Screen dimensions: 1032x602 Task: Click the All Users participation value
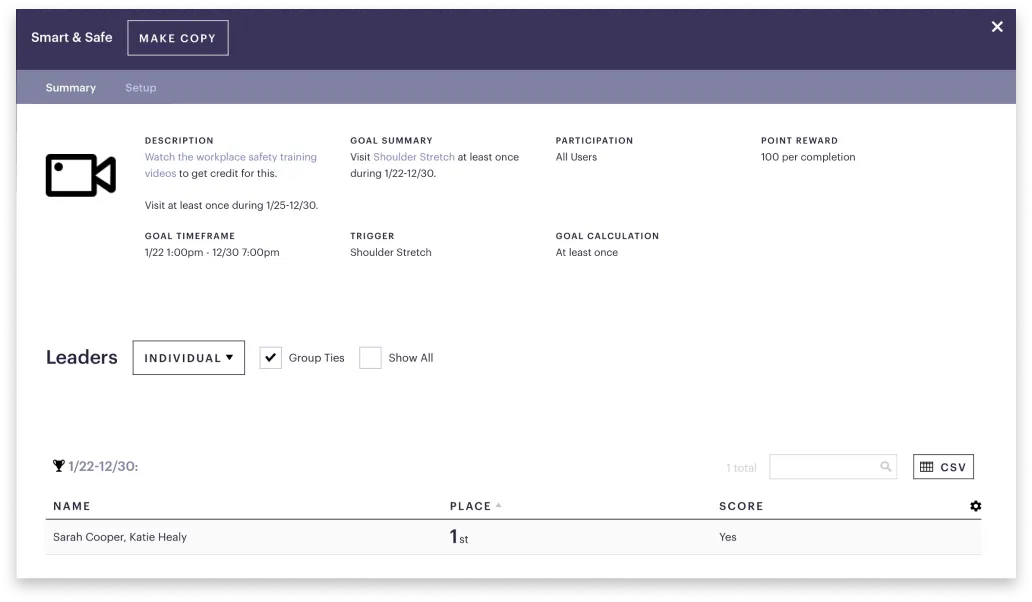[576, 157]
